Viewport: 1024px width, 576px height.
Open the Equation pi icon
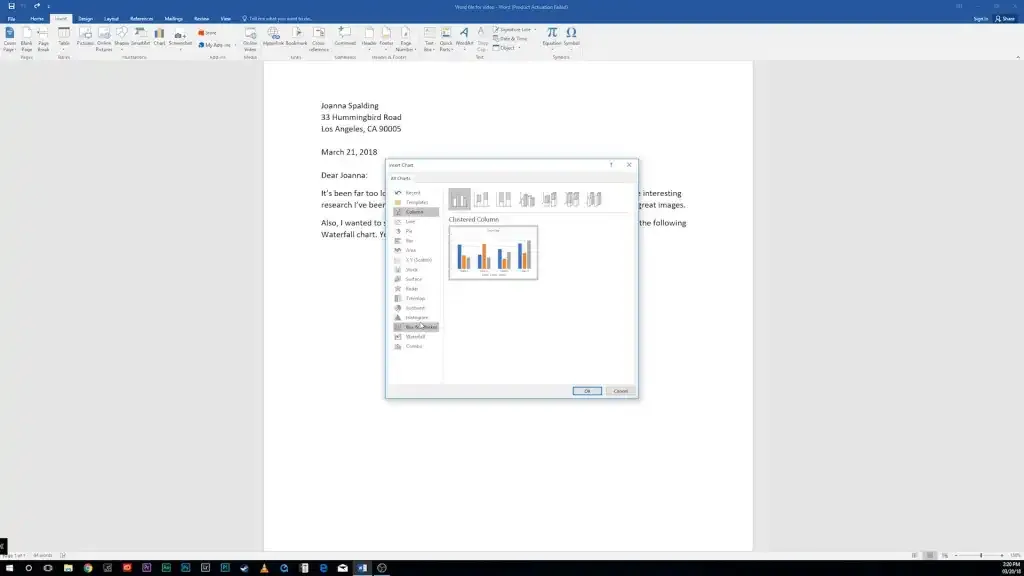(x=552, y=37)
